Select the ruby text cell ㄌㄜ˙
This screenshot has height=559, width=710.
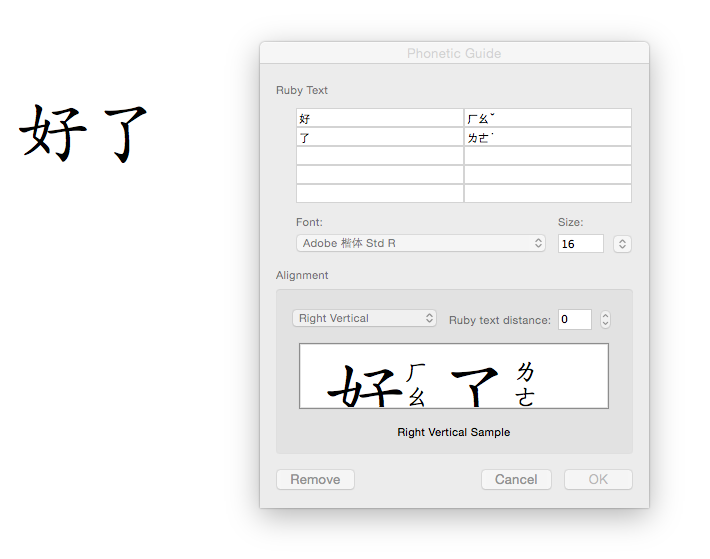pyautogui.click(x=548, y=137)
